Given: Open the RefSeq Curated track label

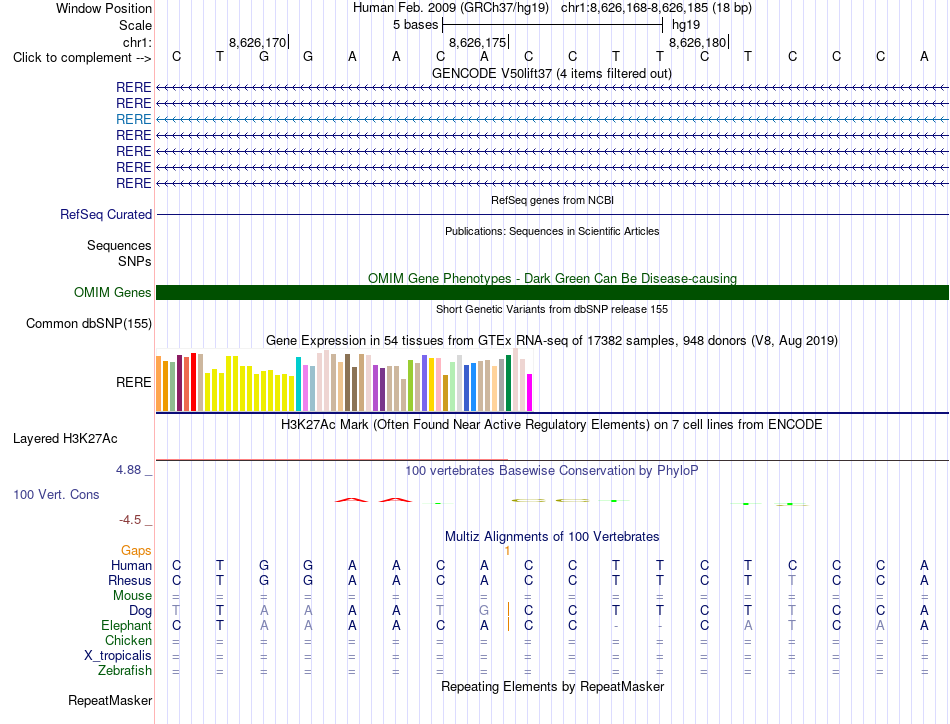Looking at the screenshot, I should tap(105, 214).
